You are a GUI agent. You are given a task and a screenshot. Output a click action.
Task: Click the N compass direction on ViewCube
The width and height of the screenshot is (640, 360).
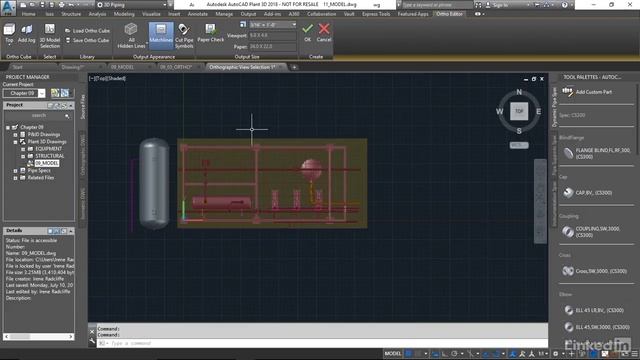(x=519, y=92)
